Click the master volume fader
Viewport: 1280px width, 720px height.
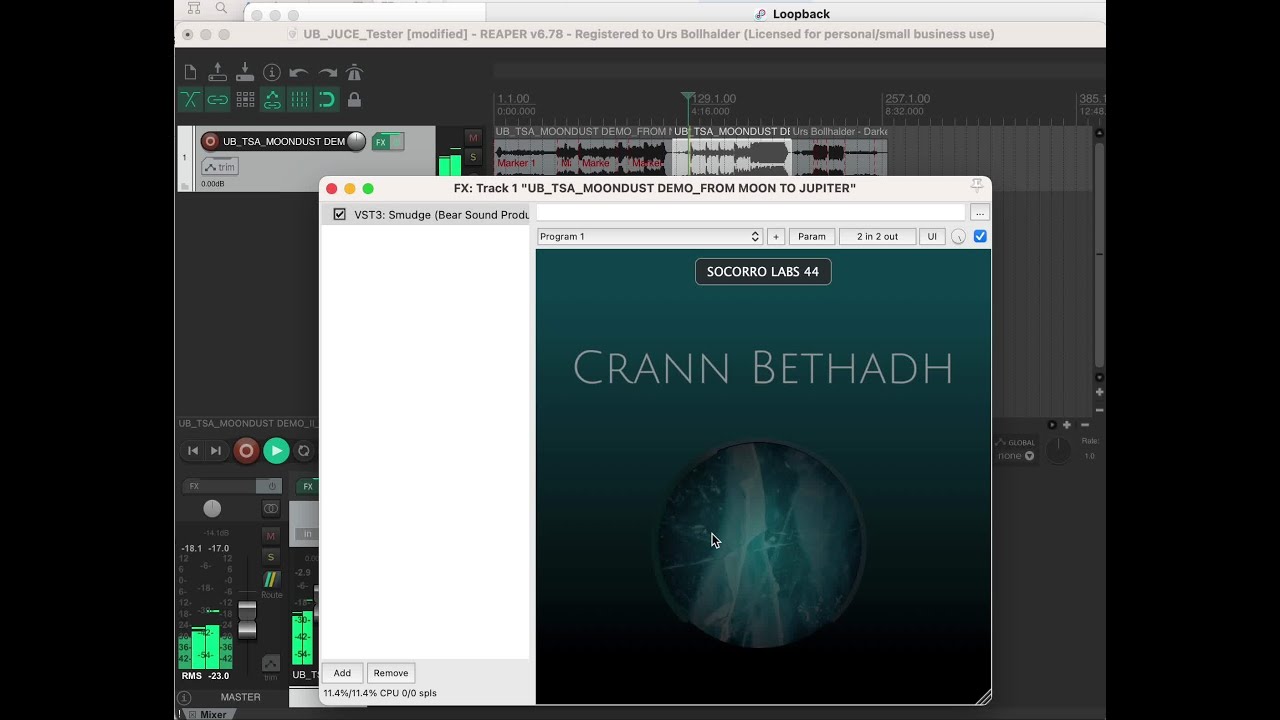247,620
